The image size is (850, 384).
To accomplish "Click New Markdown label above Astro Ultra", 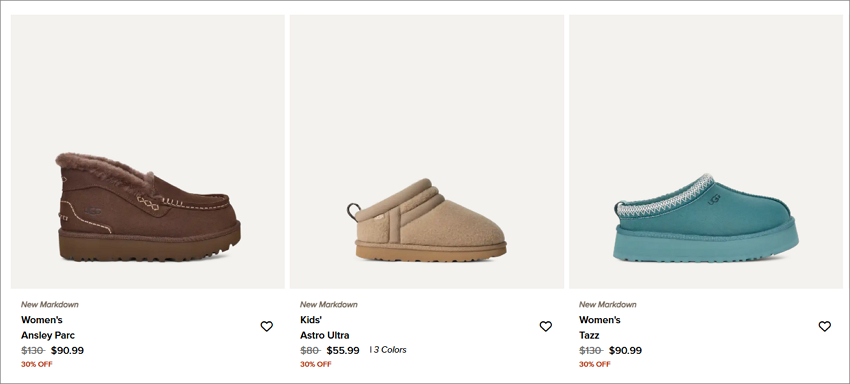I will 329,304.
